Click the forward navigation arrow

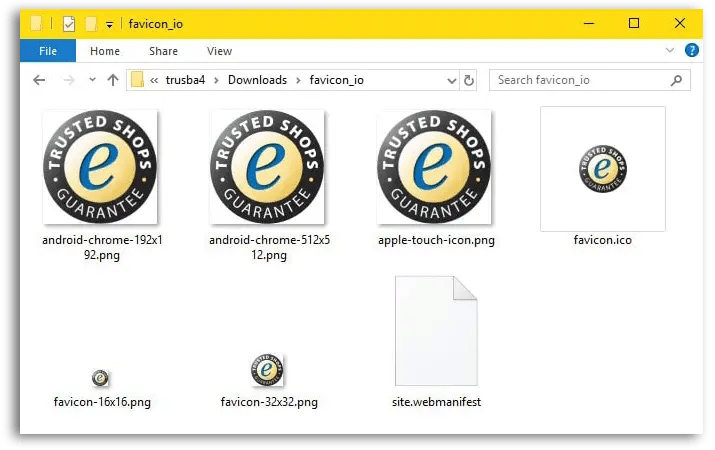pyautogui.click(x=69, y=80)
